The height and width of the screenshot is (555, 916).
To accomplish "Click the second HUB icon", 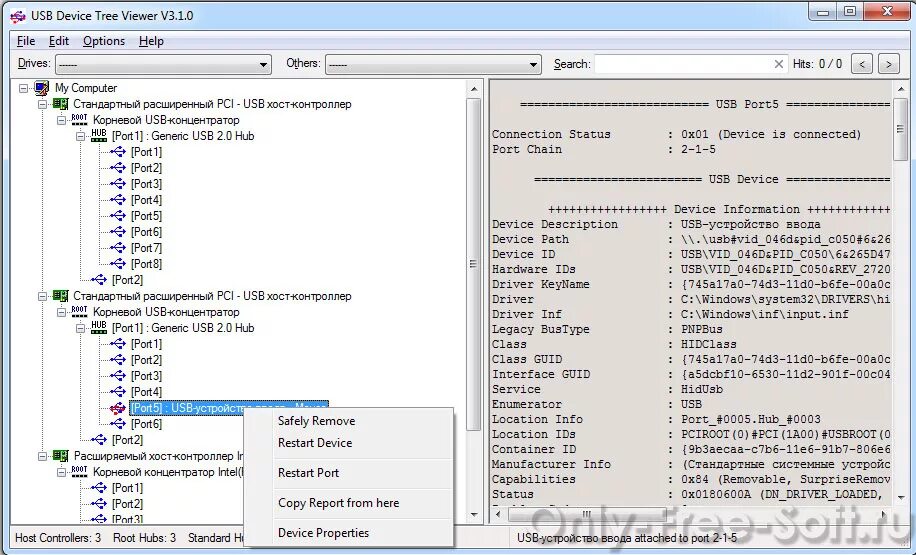I will tap(99, 328).
